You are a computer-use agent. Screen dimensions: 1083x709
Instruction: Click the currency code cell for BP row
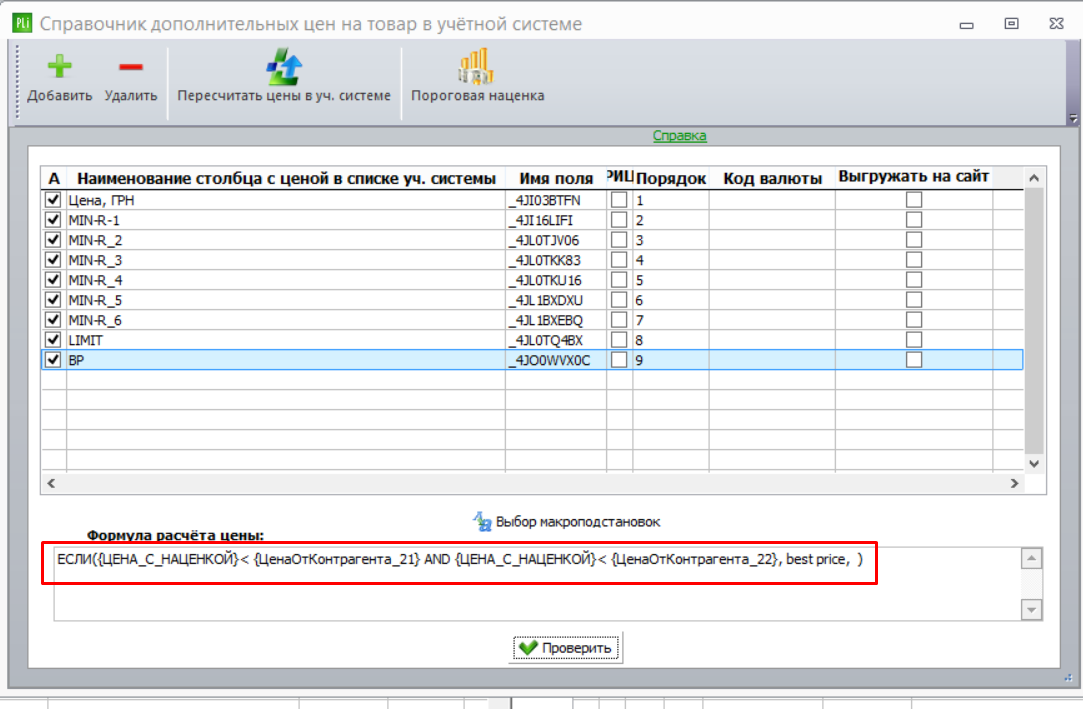tap(772, 360)
